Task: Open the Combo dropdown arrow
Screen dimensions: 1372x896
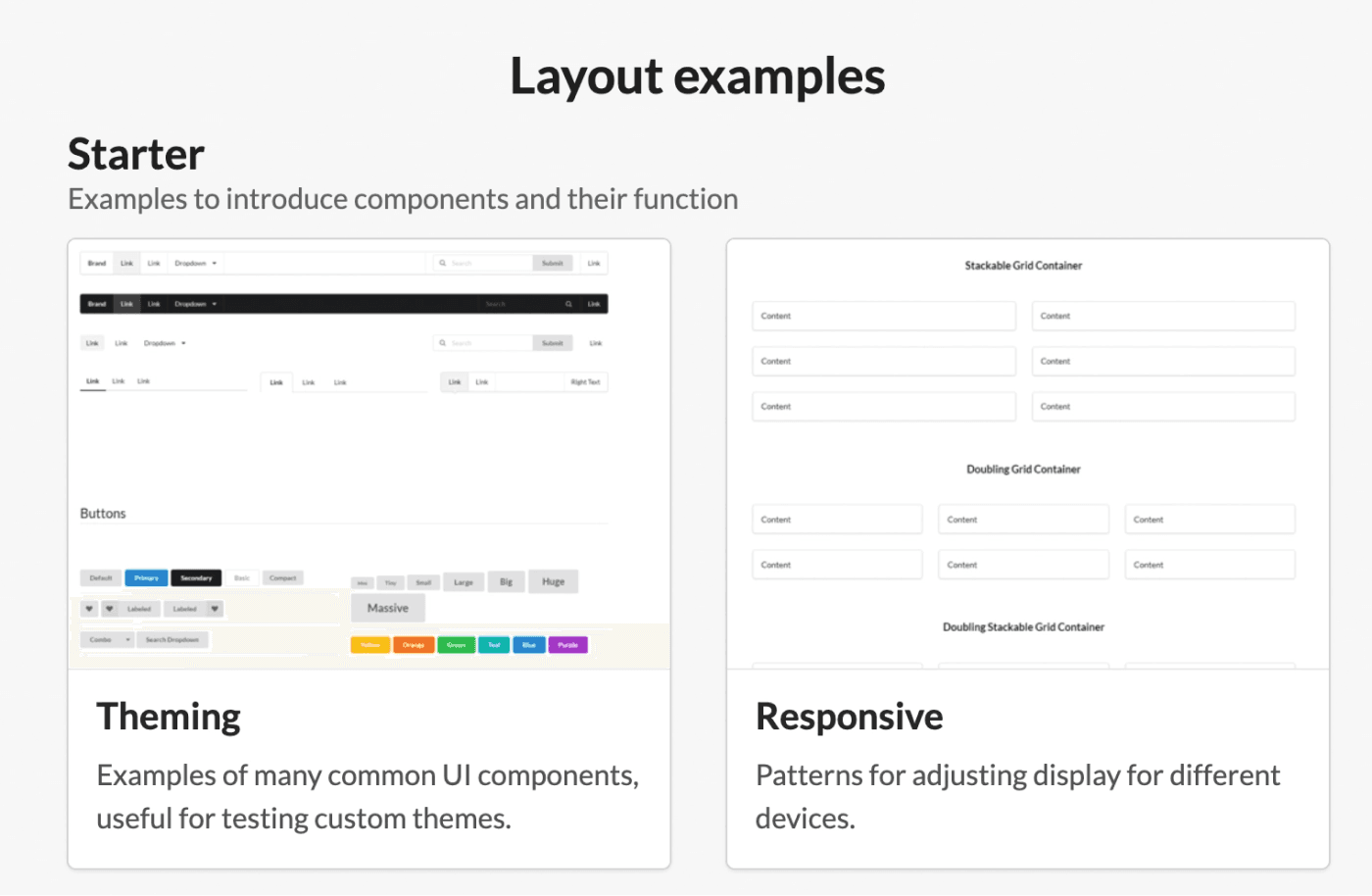Action: click(x=127, y=640)
